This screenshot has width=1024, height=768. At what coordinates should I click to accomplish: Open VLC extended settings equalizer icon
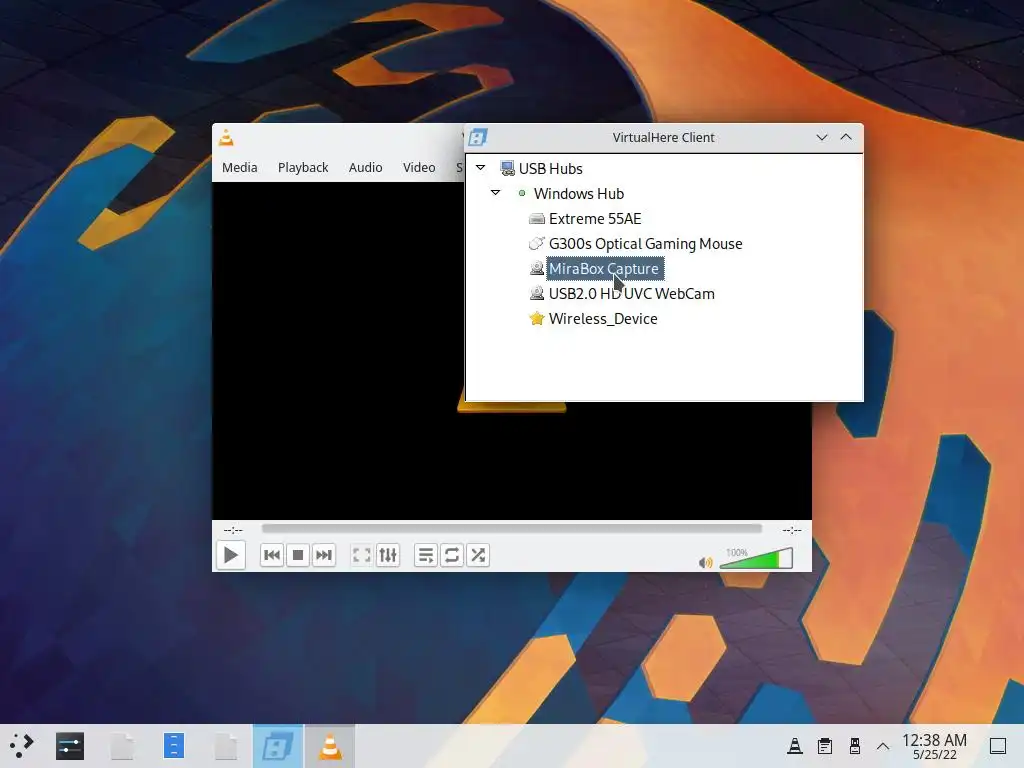point(388,555)
